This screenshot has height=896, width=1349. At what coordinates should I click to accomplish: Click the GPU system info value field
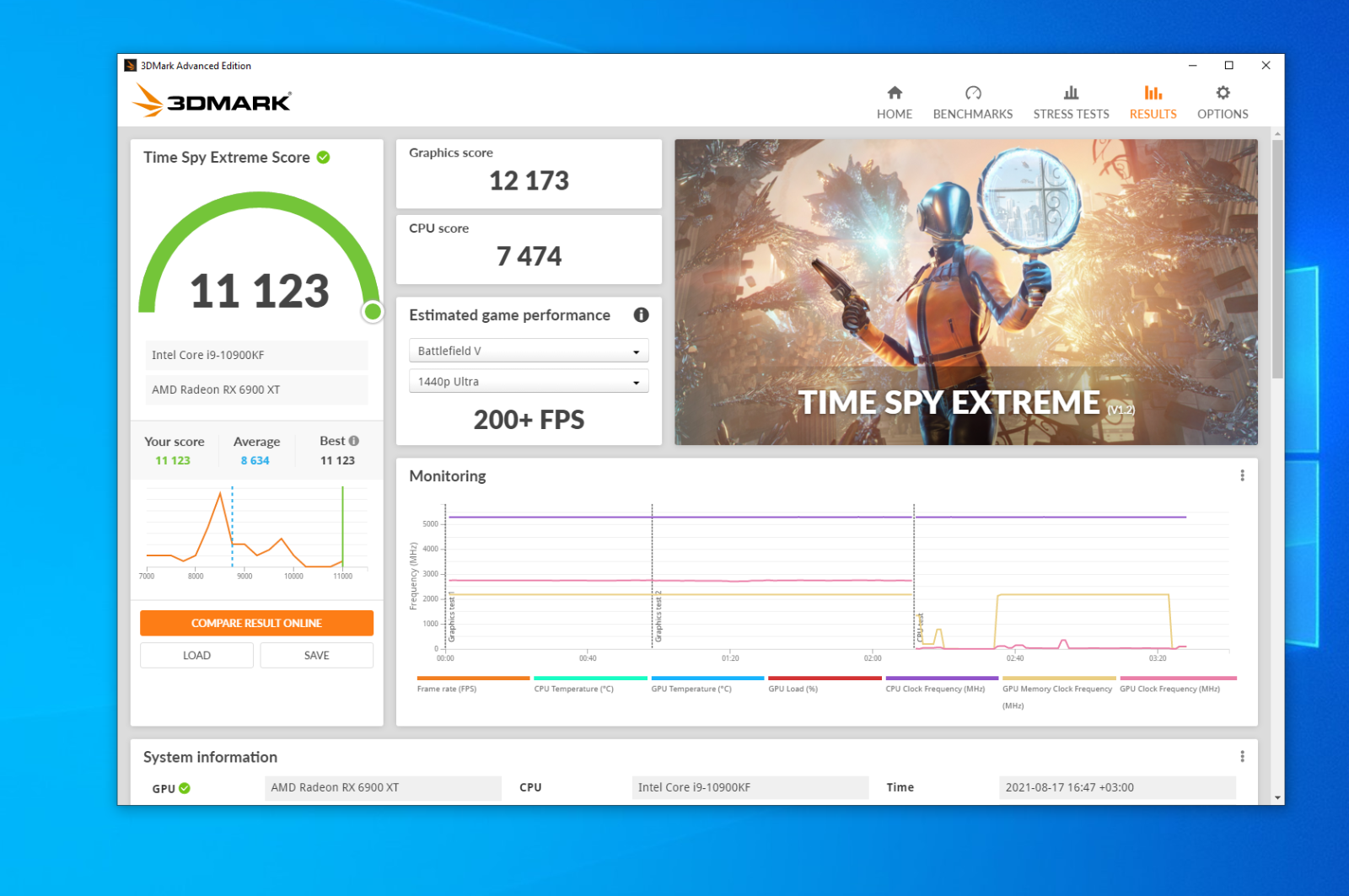(x=383, y=787)
